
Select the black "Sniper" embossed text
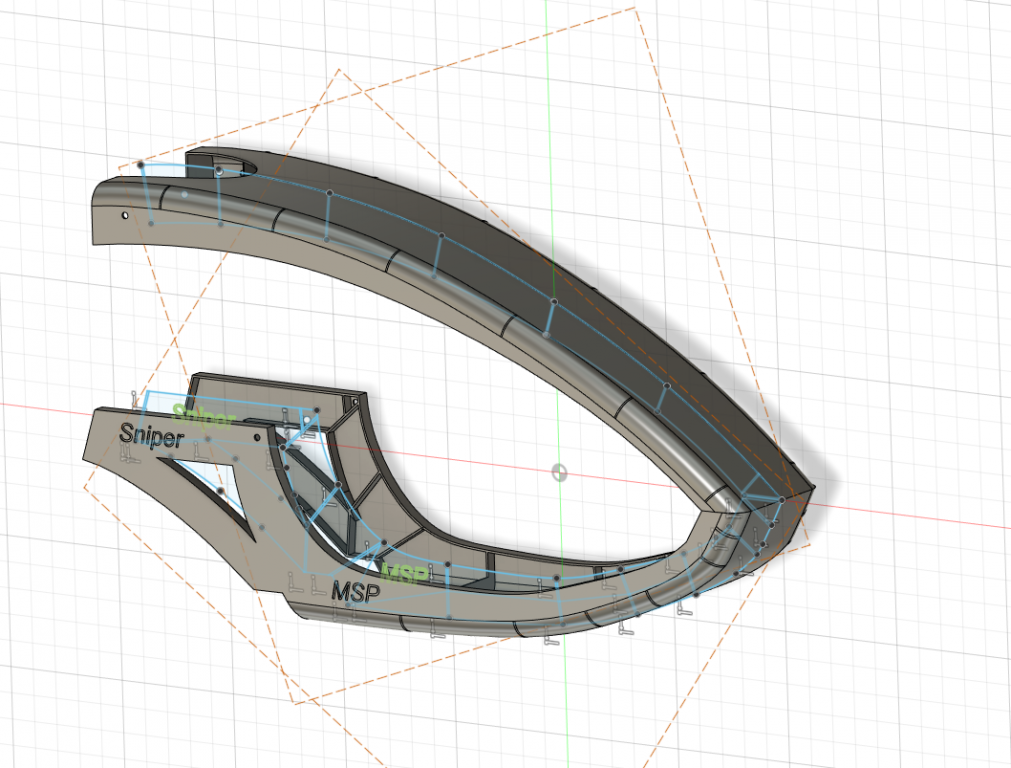(x=151, y=437)
